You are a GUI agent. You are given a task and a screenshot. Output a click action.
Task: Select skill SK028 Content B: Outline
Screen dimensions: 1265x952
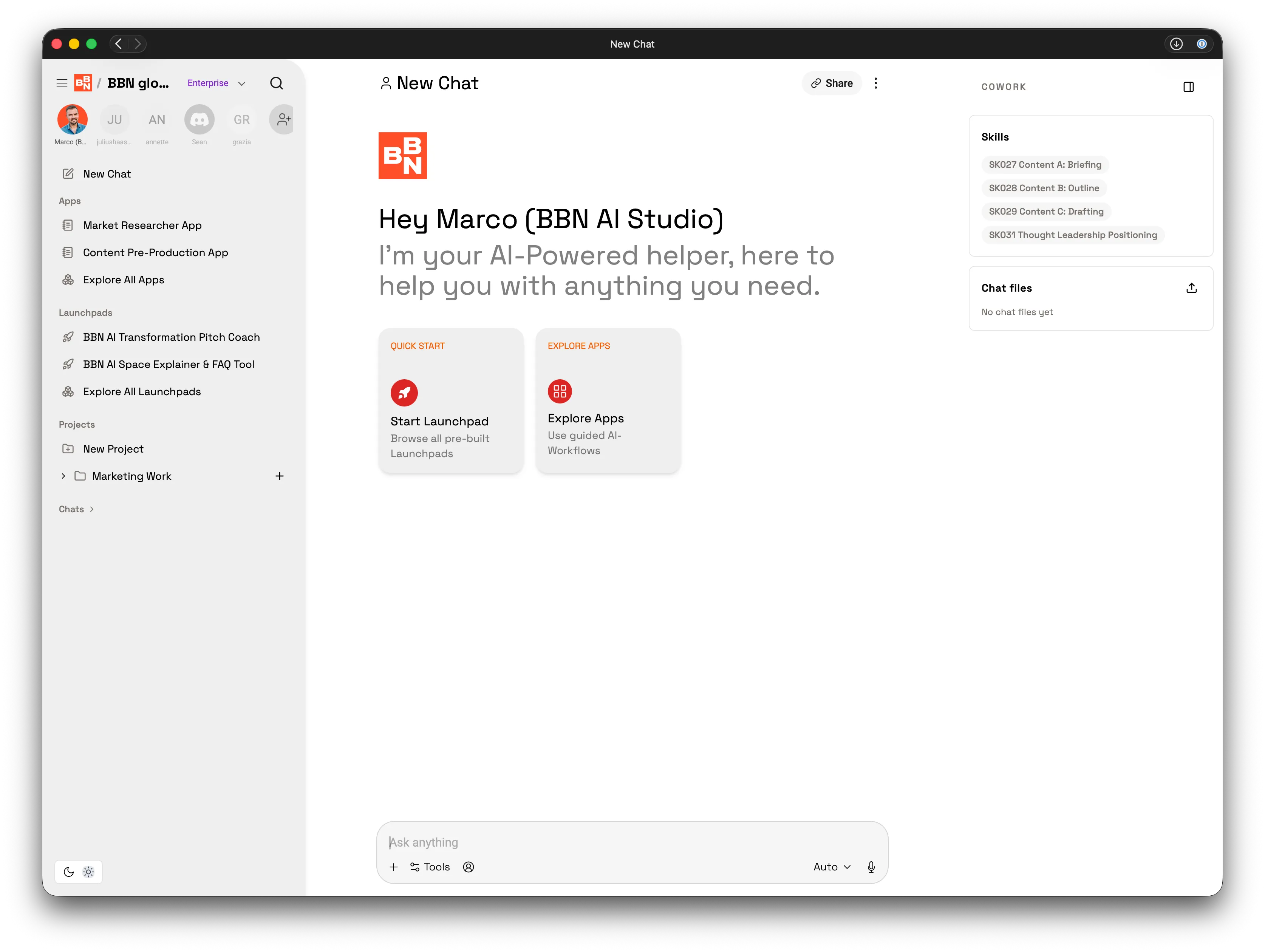pos(1044,188)
